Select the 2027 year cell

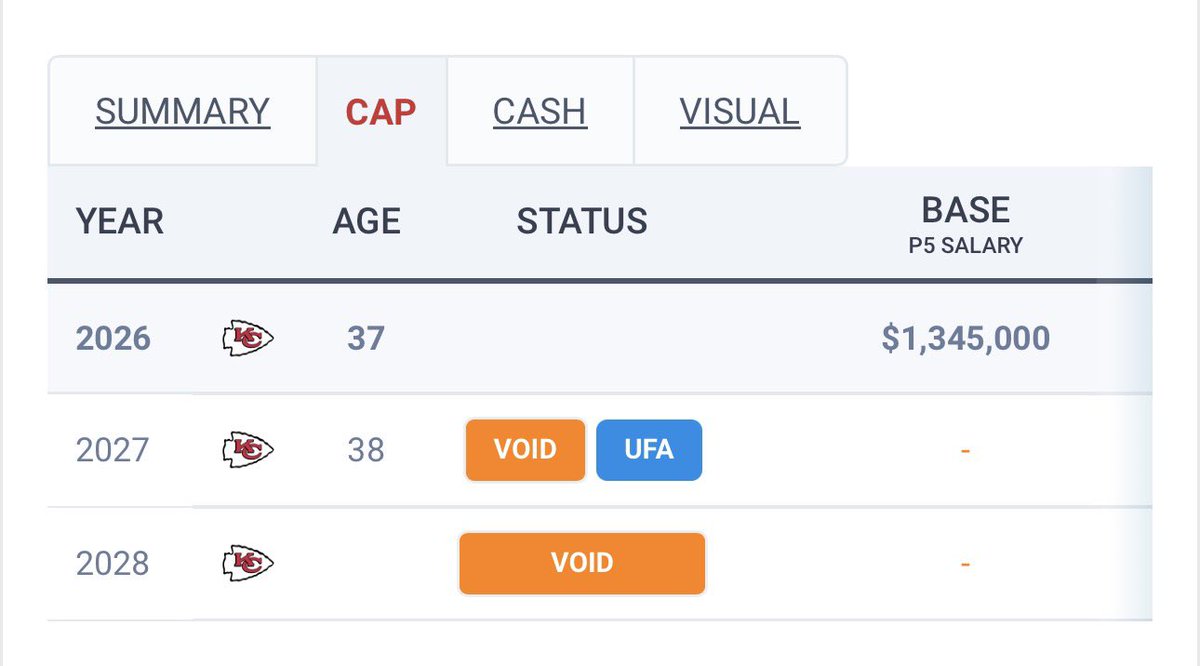(x=112, y=450)
